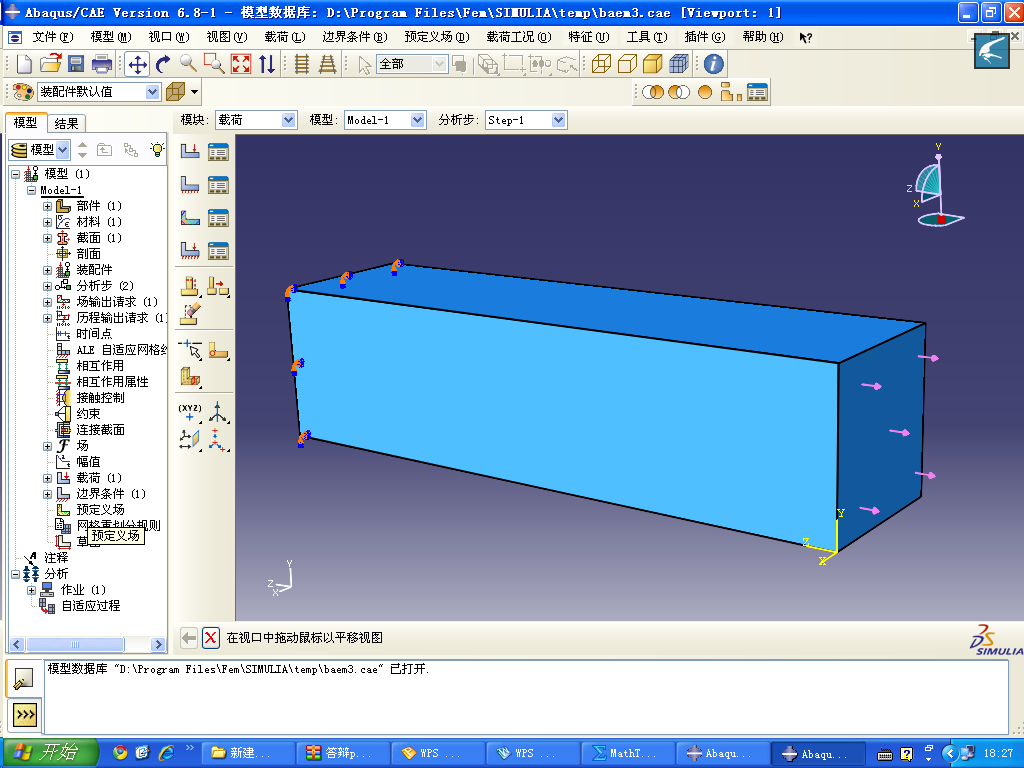Click the Windows 开始 Start button

click(x=50, y=753)
